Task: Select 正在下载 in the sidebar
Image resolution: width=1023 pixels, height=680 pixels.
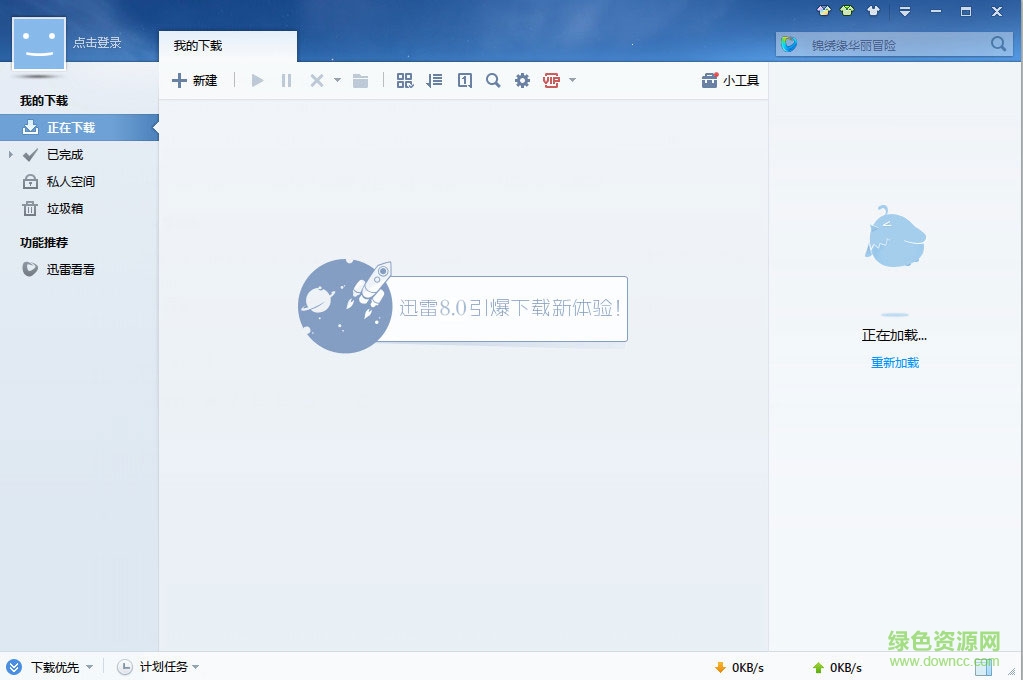Action: [70, 127]
